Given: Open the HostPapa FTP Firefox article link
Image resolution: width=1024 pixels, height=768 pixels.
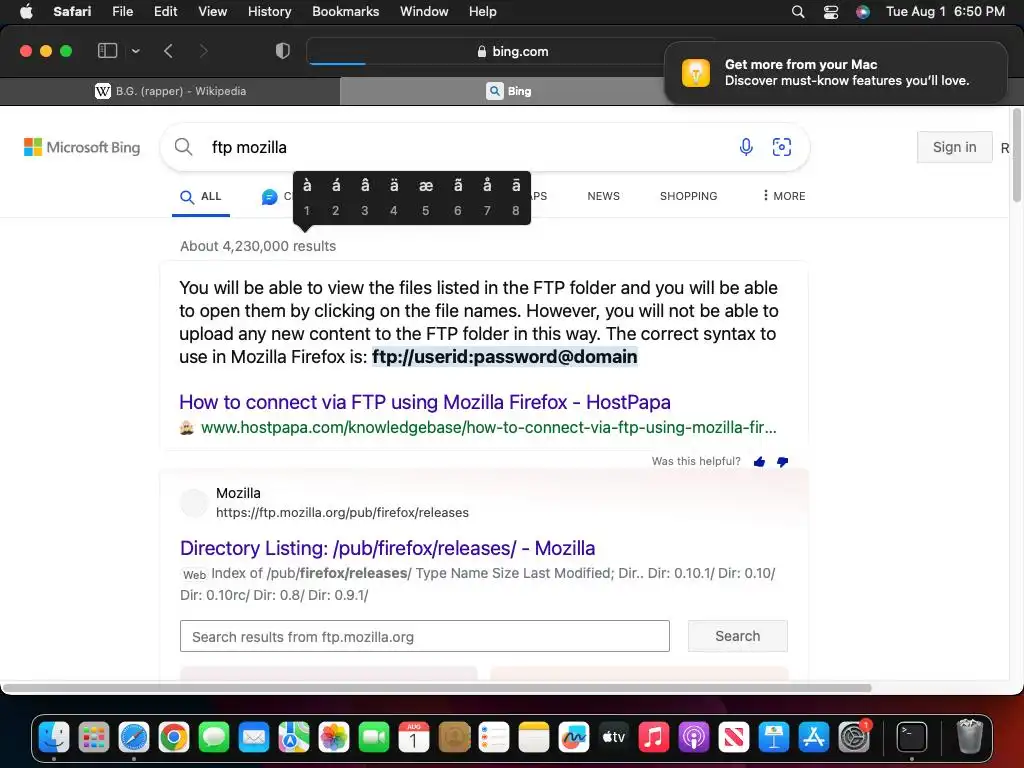Looking at the screenshot, I should pos(425,402).
